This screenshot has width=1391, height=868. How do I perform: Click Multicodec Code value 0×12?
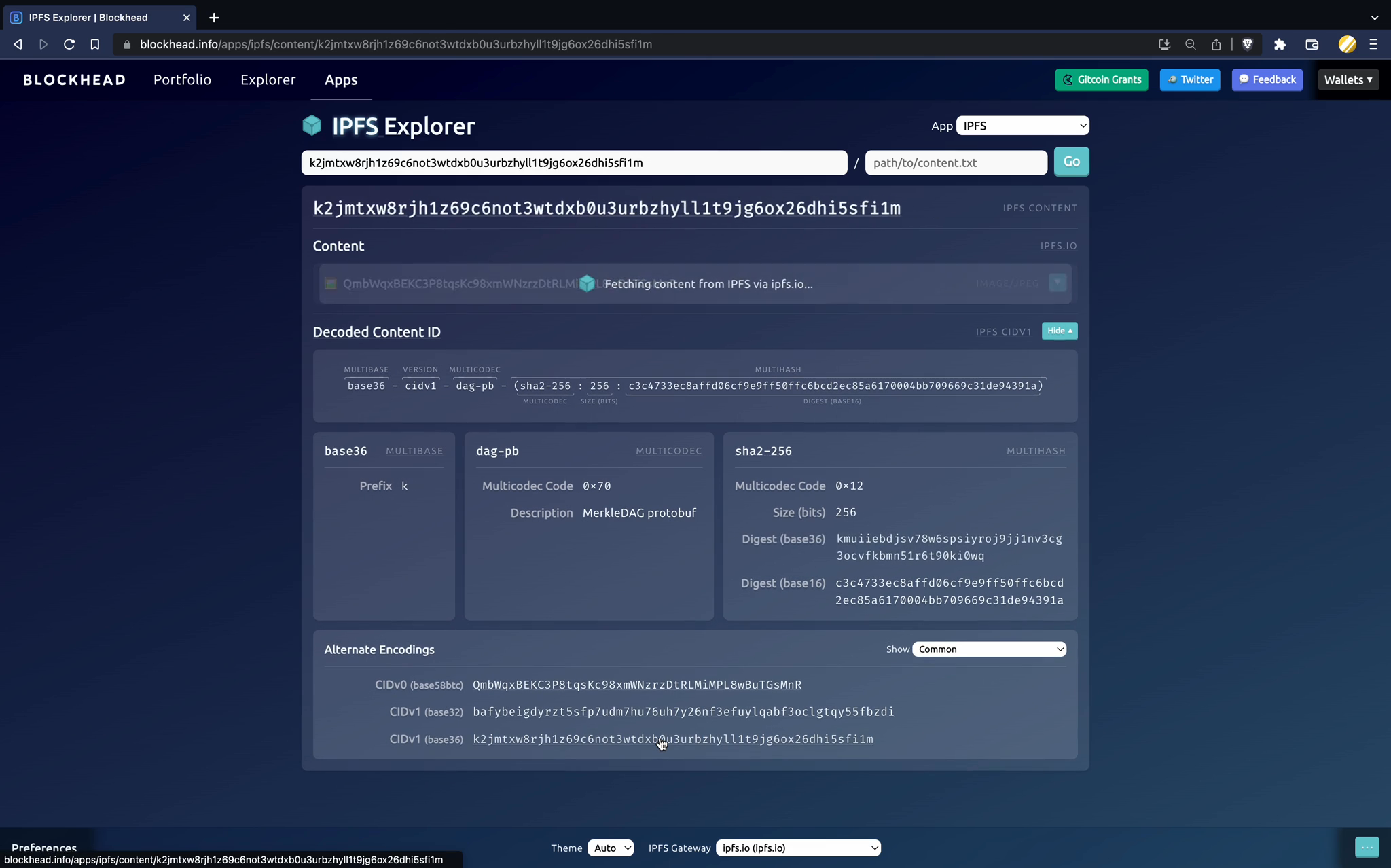849,486
